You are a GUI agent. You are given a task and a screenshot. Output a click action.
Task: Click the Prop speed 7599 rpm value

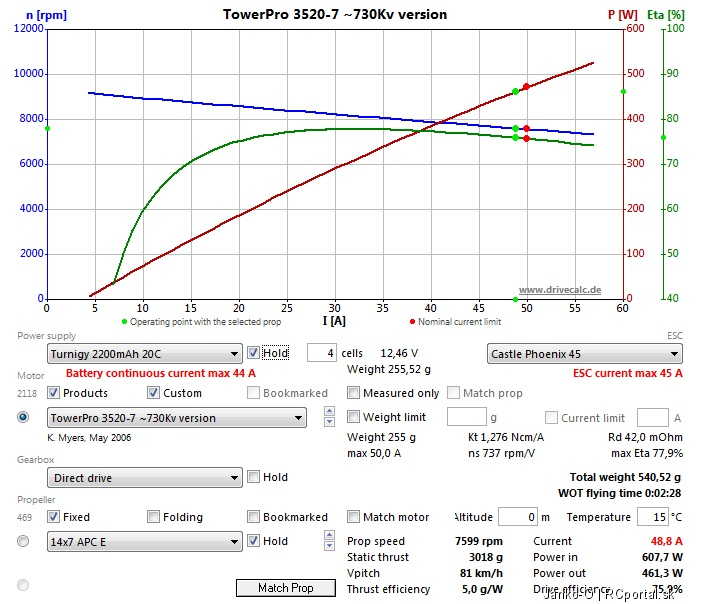point(479,541)
